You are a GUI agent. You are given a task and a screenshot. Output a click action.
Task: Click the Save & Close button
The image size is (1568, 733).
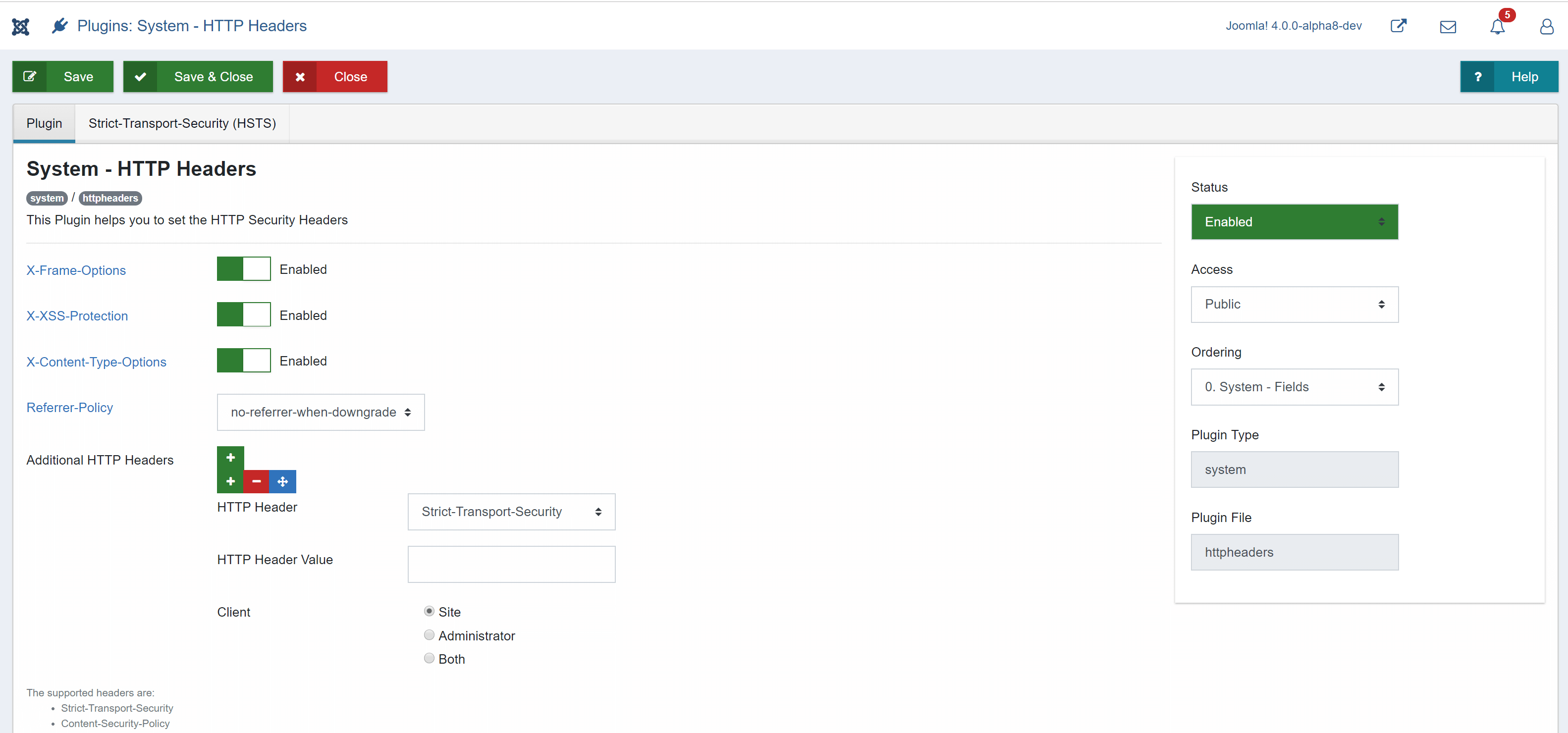[198, 77]
